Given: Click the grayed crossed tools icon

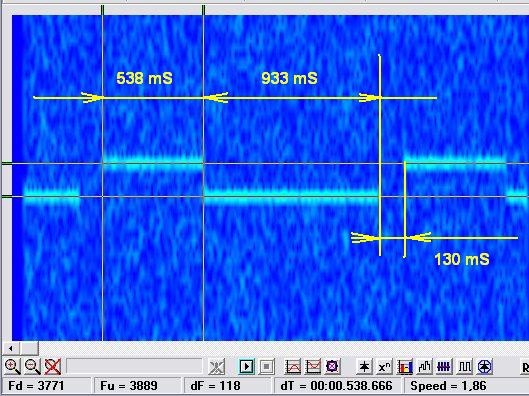Looking at the screenshot, I should point(216,366).
